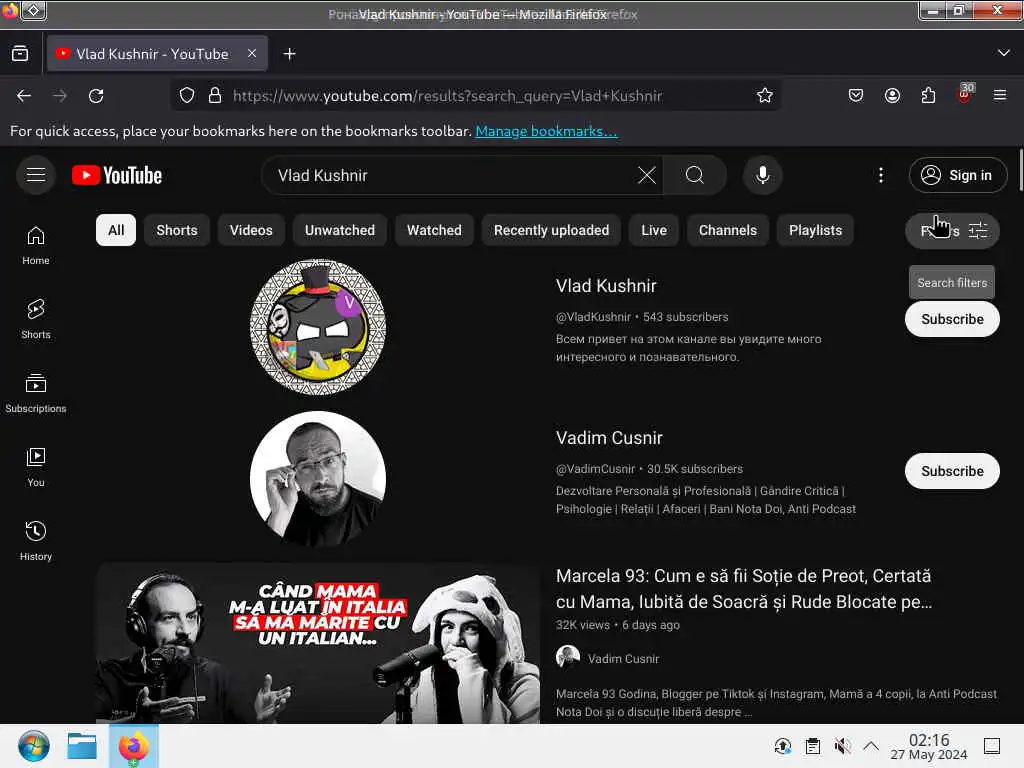Select the Live filter chip
Screen dimensions: 1024x768
tap(654, 230)
